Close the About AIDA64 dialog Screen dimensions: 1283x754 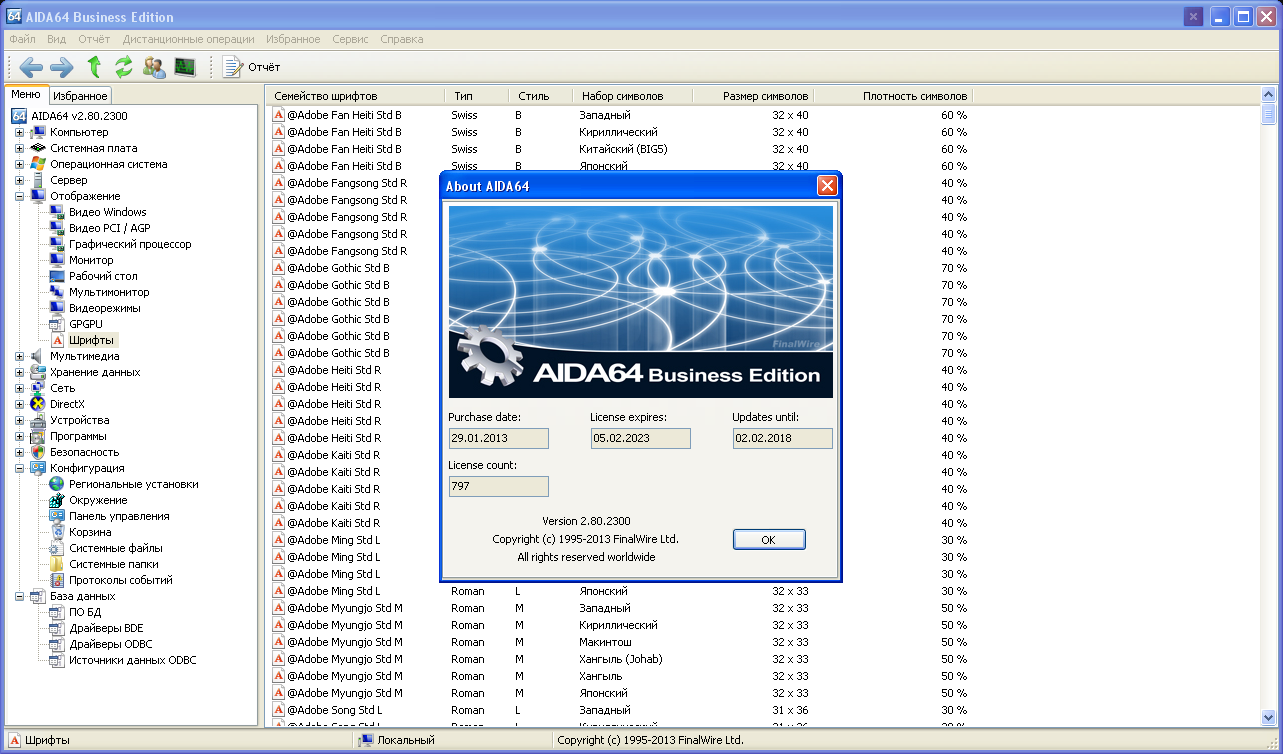point(827,186)
